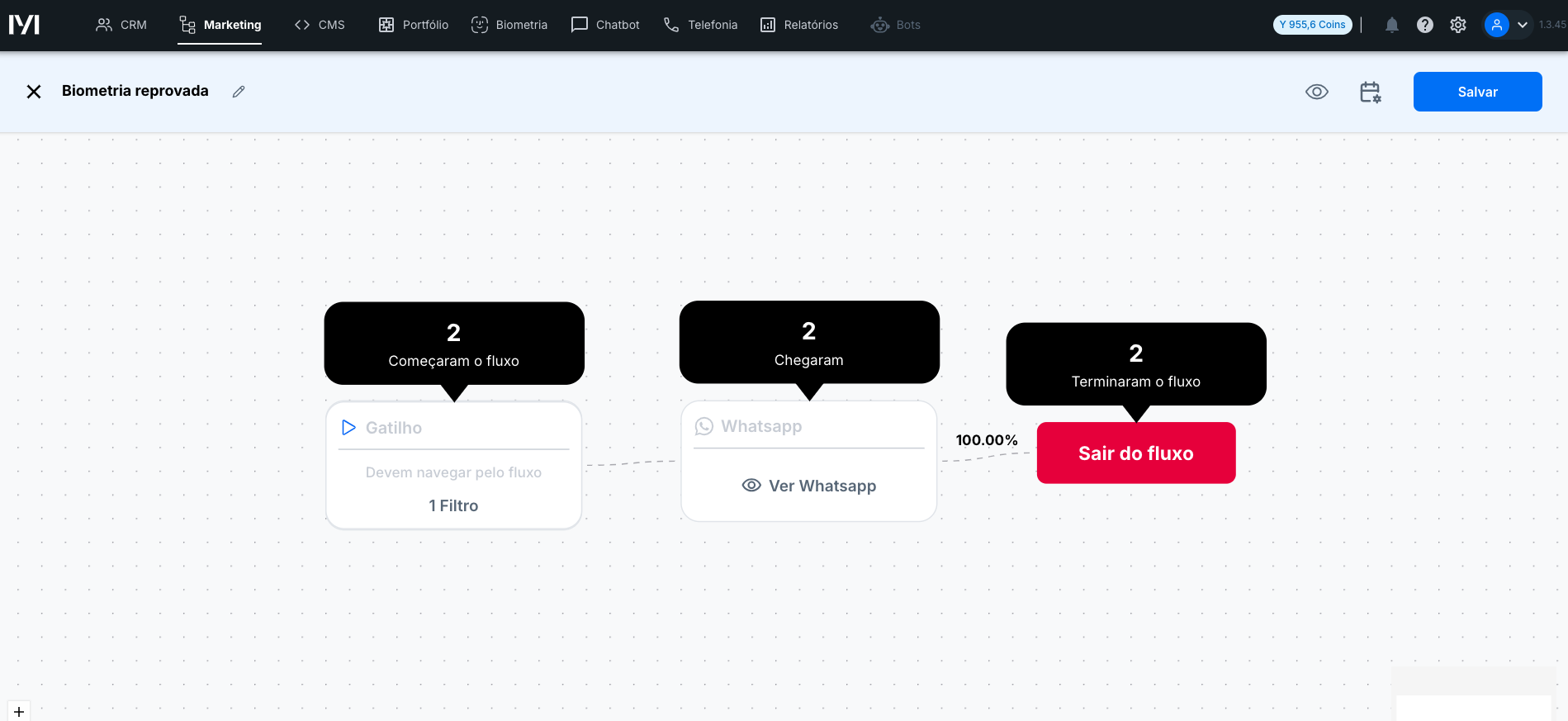Select the red Sair do fluxo node

click(x=1135, y=453)
